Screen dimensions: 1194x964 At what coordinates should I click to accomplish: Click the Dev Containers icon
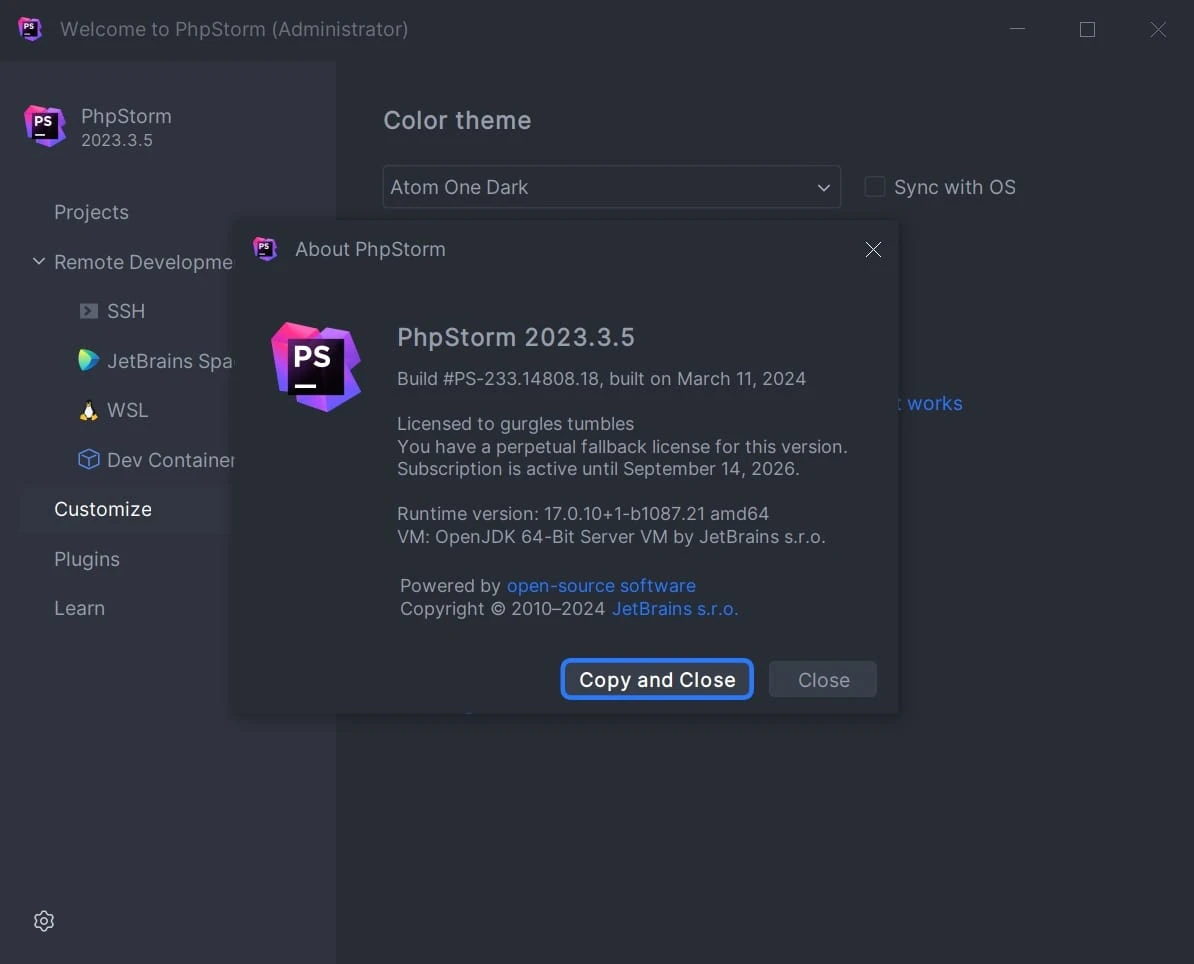[89, 460]
